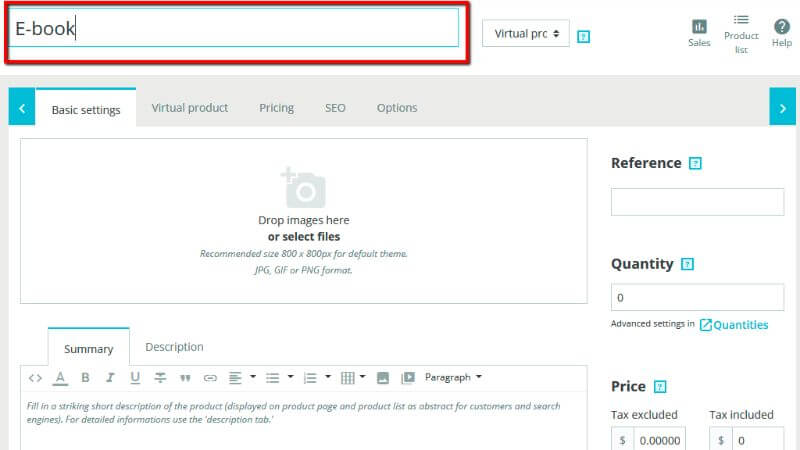This screenshot has height=450, width=800.
Task: Switch to the Pricing tab
Action: click(277, 108)
